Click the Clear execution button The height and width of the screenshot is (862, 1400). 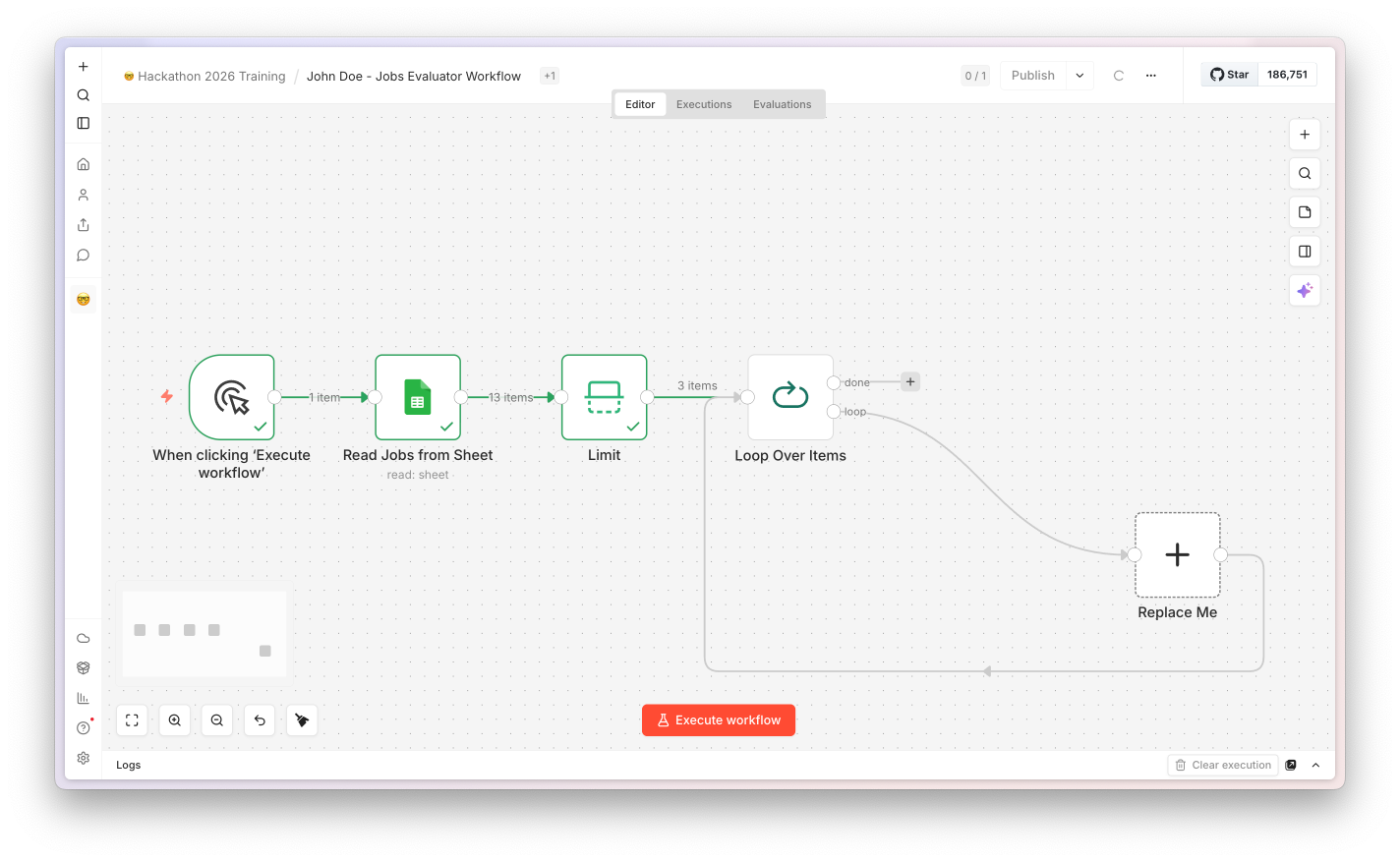point(1223,765)
